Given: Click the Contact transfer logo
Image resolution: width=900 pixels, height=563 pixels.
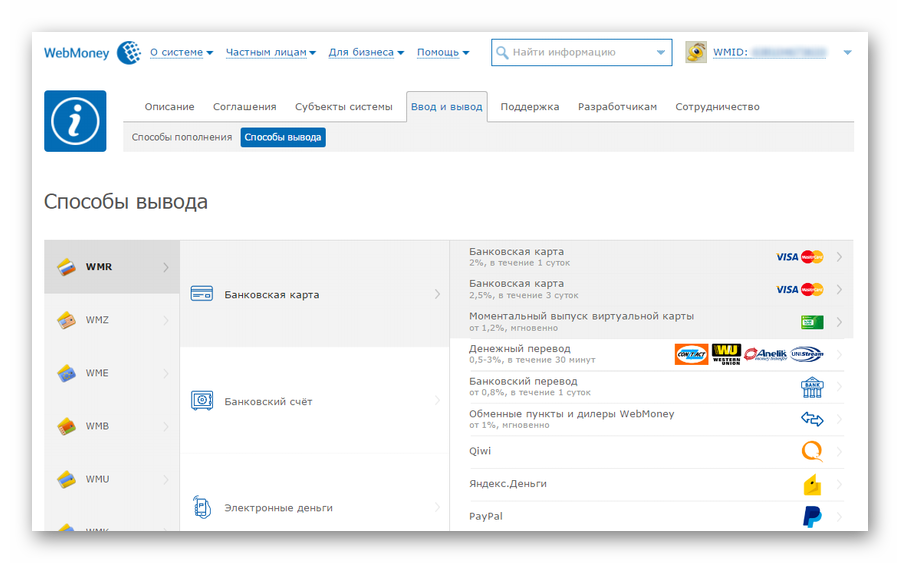Looking at the screenshot, I should click(x=691, y=354).
